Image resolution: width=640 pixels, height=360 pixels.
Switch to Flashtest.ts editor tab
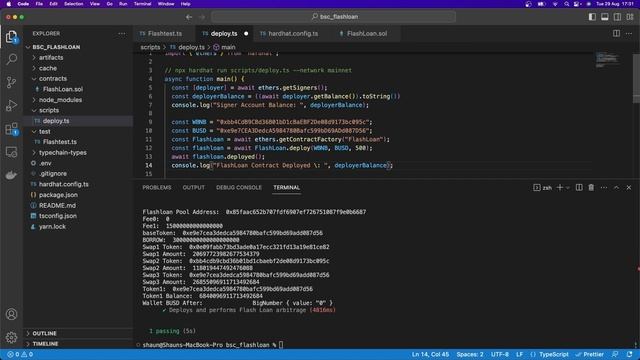(x=164, y=33)
